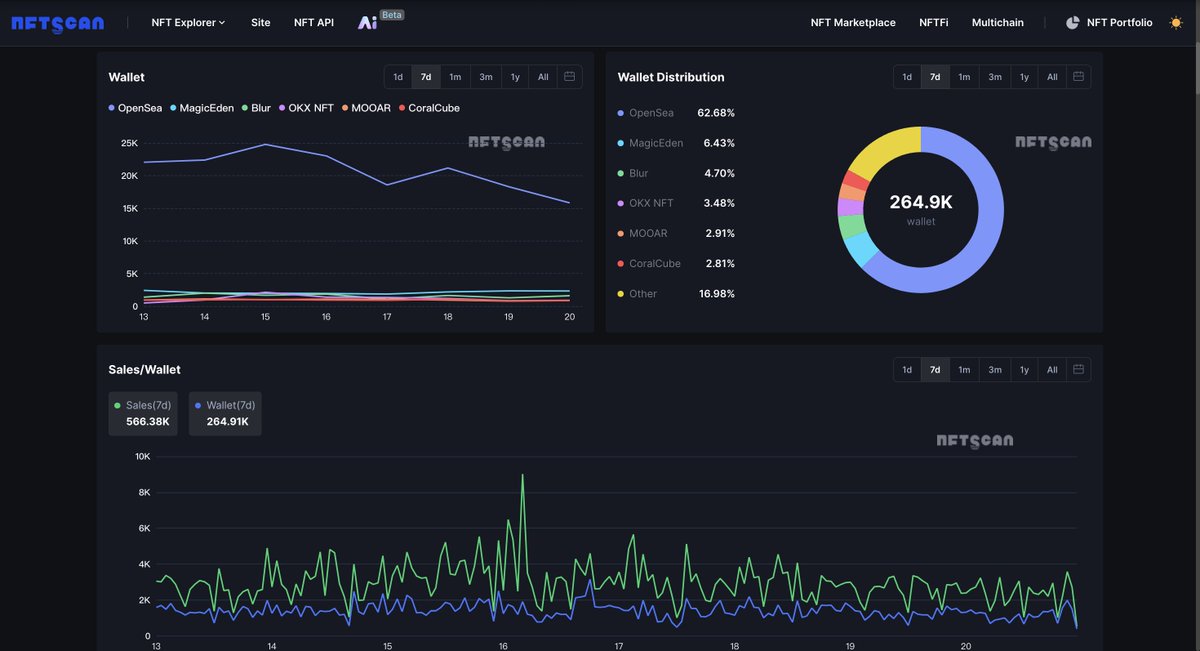This screenshot has height=651, width=1200.
Task: Open the AI Beta feature icon
Action: pyautogui.click(x=367, y=22)
